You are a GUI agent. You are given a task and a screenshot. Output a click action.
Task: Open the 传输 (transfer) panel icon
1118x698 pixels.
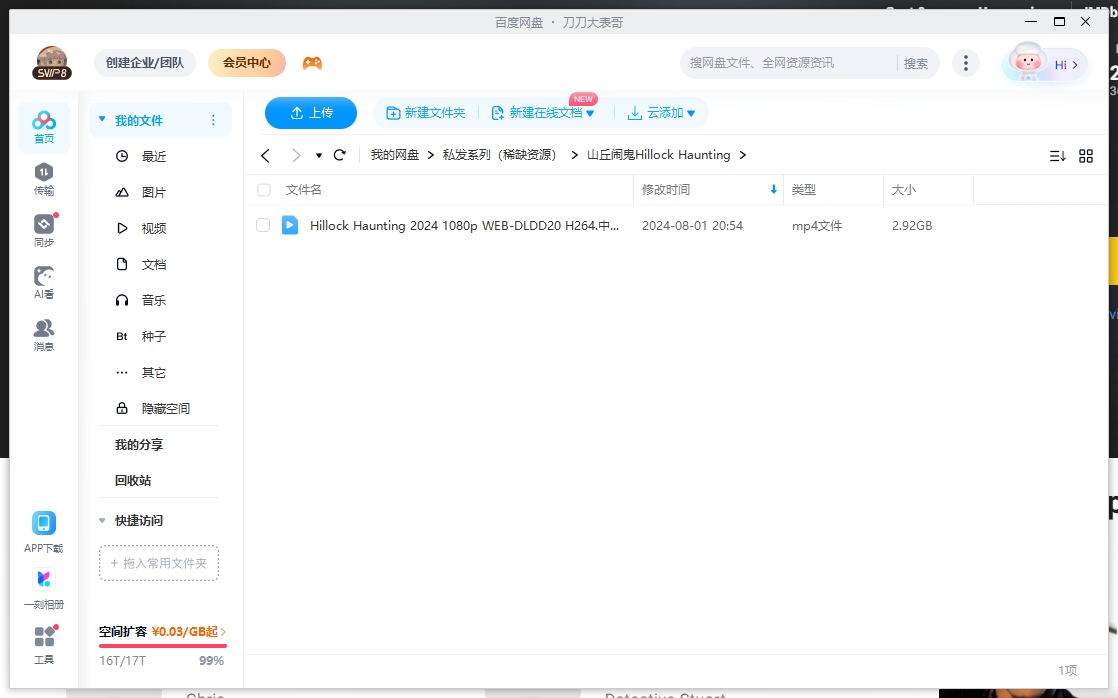tap(43, 178)
